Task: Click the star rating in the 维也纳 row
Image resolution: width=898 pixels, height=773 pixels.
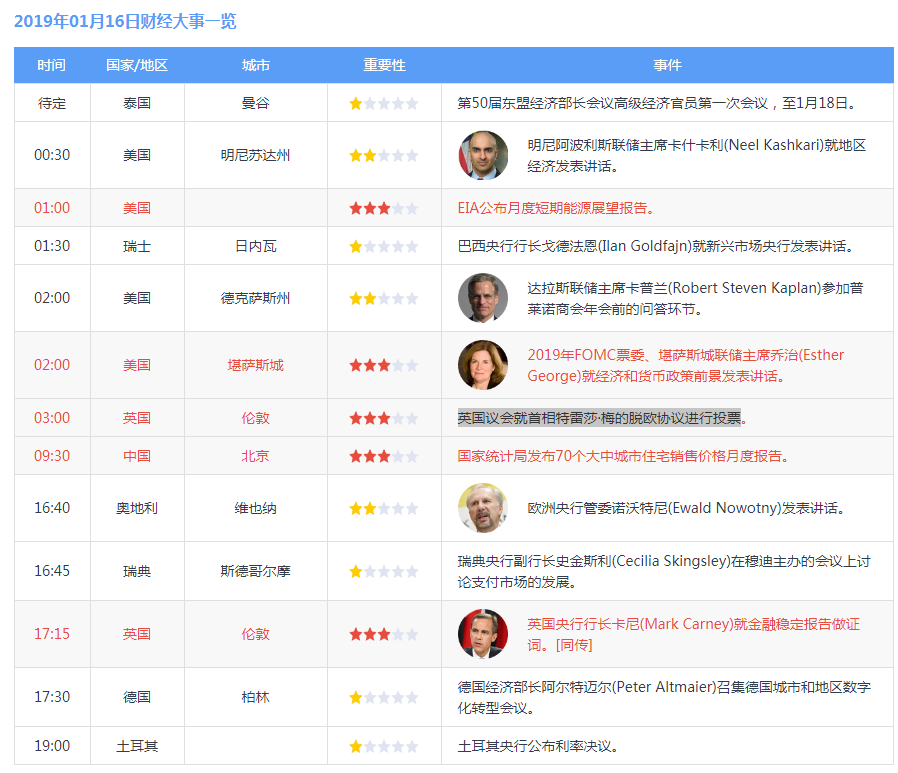Action: point(384,508)
